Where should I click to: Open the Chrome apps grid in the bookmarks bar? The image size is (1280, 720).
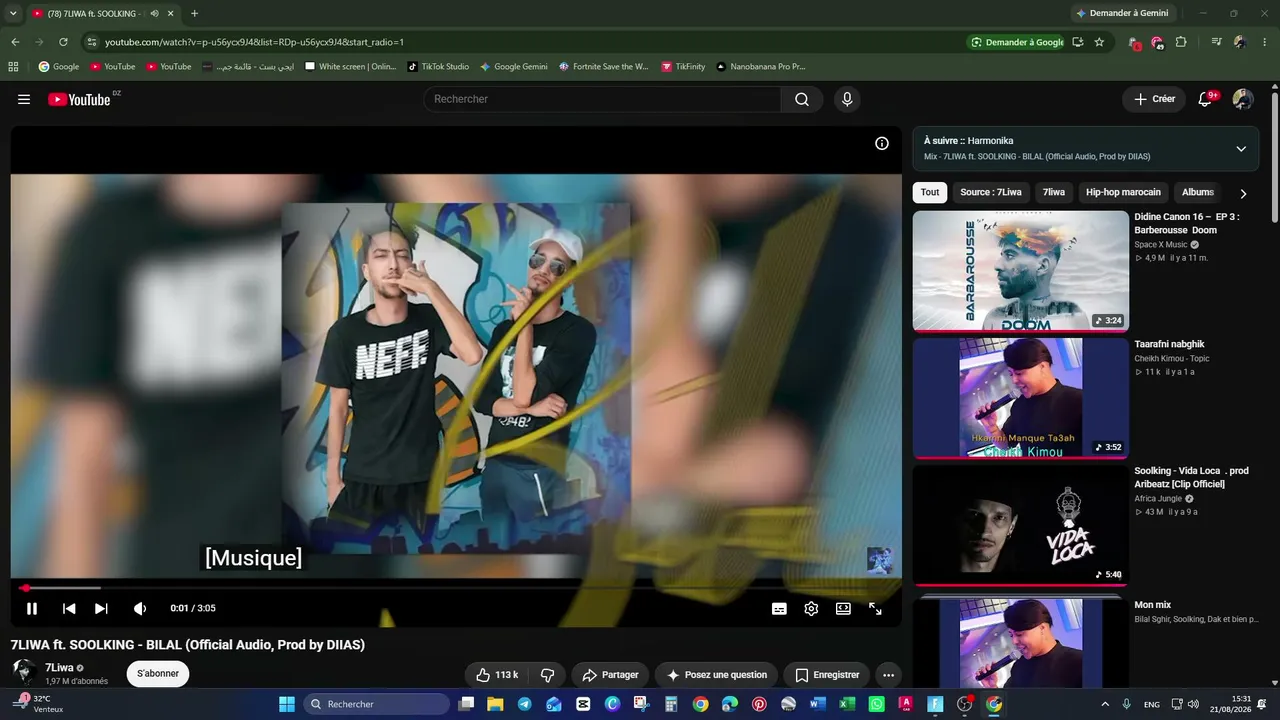point(13,67)
